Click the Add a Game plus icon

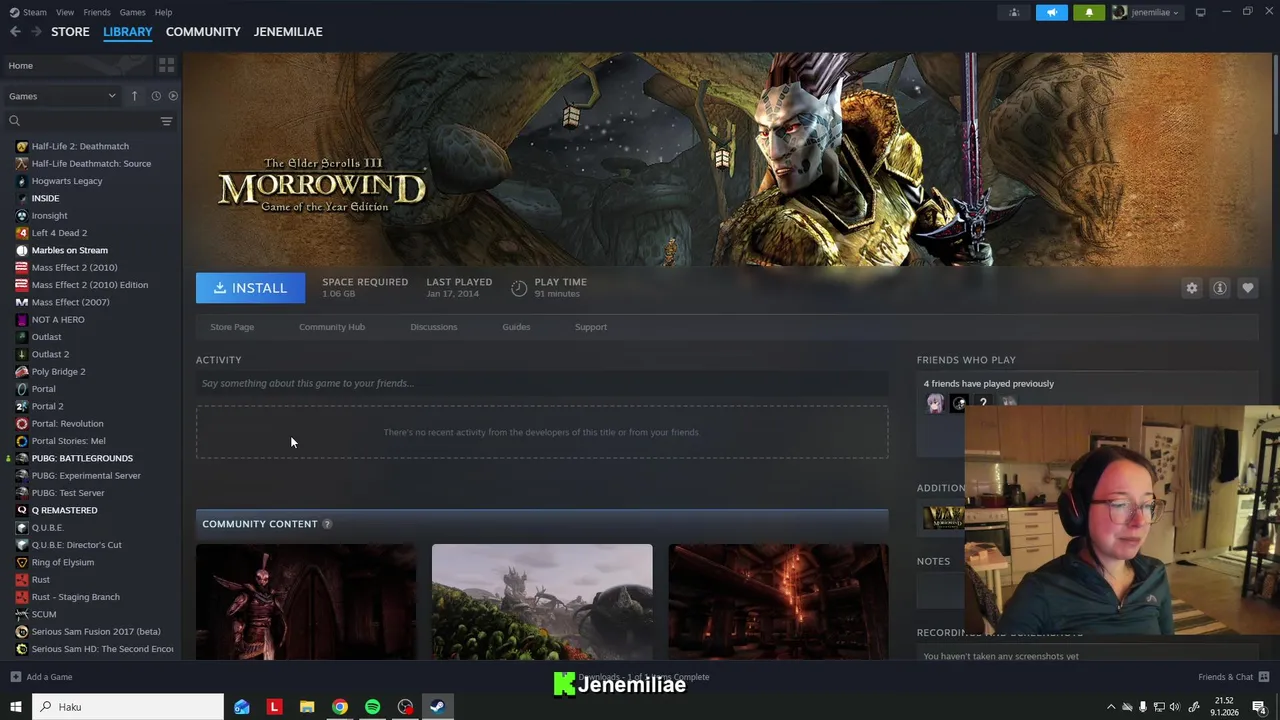click(15, 677)
